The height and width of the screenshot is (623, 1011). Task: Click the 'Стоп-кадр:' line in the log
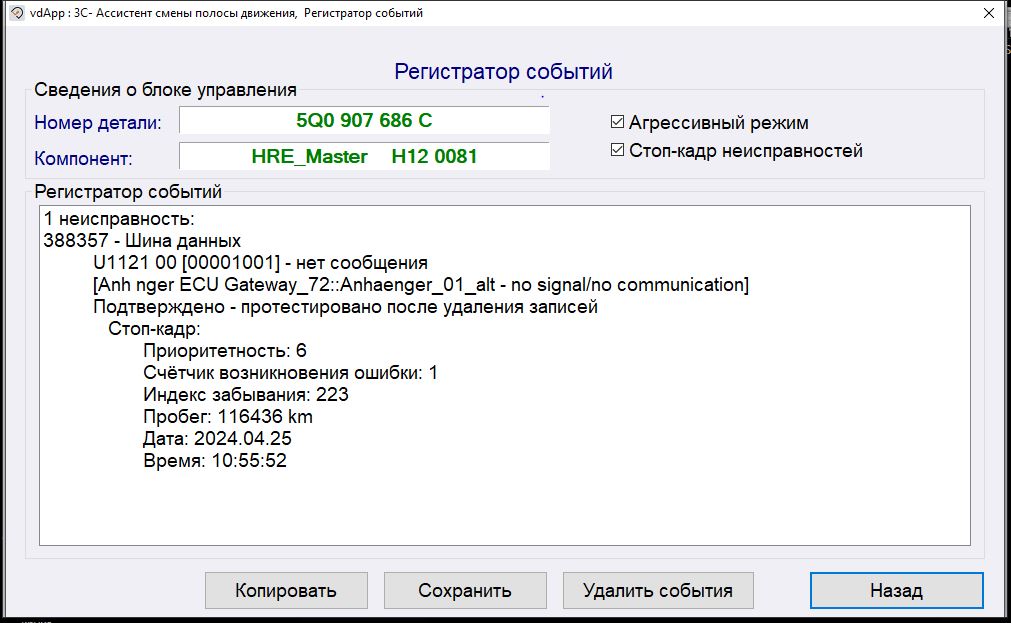[x=154, y=328]
